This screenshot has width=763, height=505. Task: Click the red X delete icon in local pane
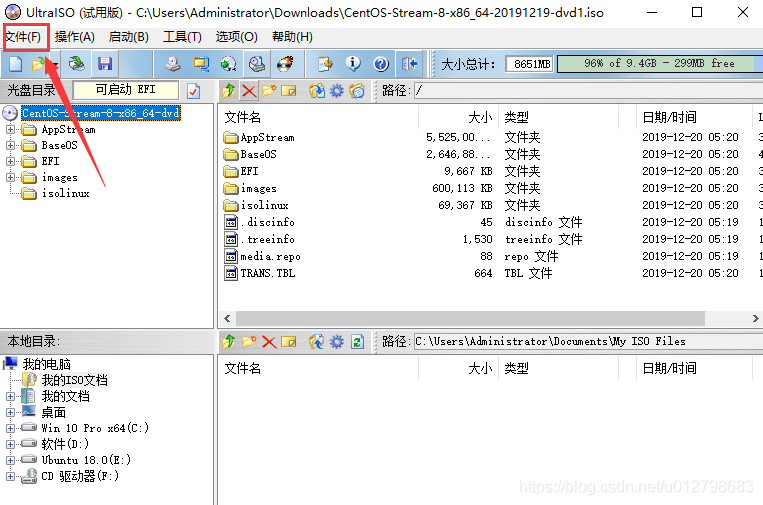coord(269,342)
